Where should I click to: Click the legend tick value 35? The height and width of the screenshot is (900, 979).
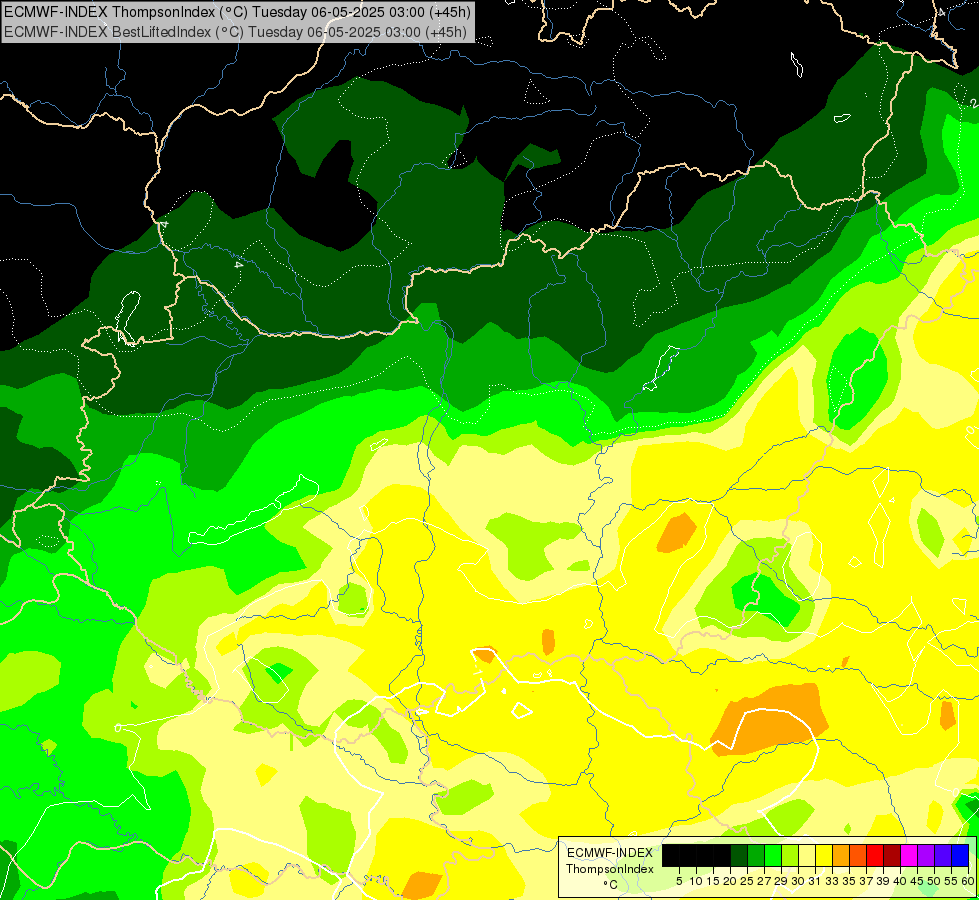coord(849,881)
